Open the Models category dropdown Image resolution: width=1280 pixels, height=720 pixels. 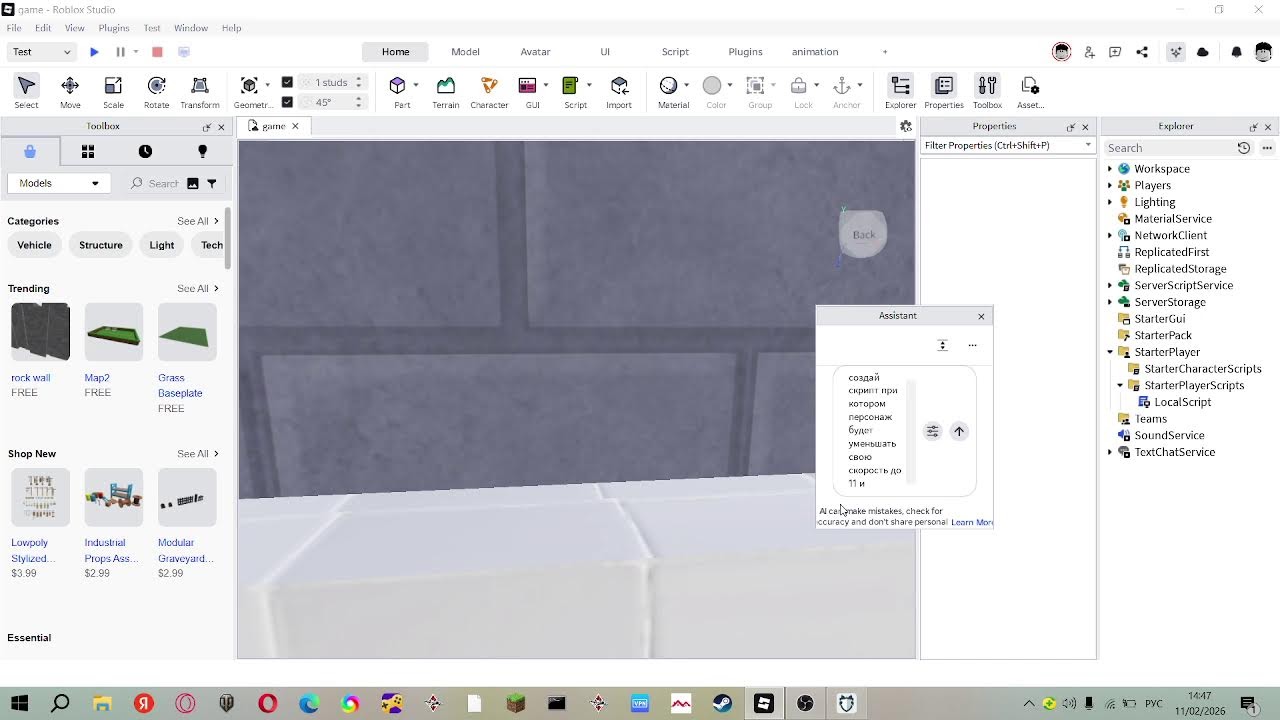pyautogui.click(x=59, y=183)
